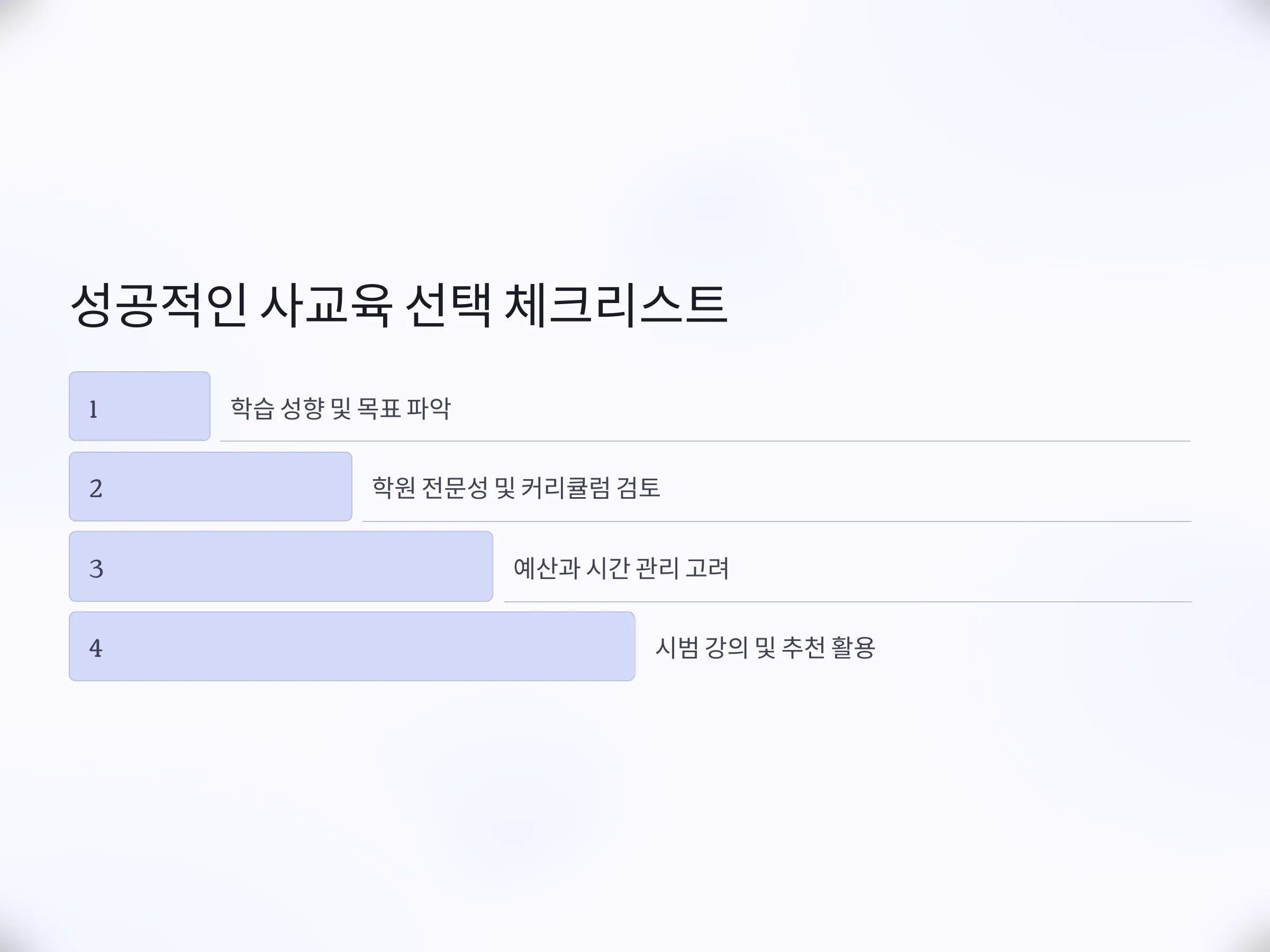Click the divider line under step three text
This screenshot has height=952, width=1270.
click(848, 602)
